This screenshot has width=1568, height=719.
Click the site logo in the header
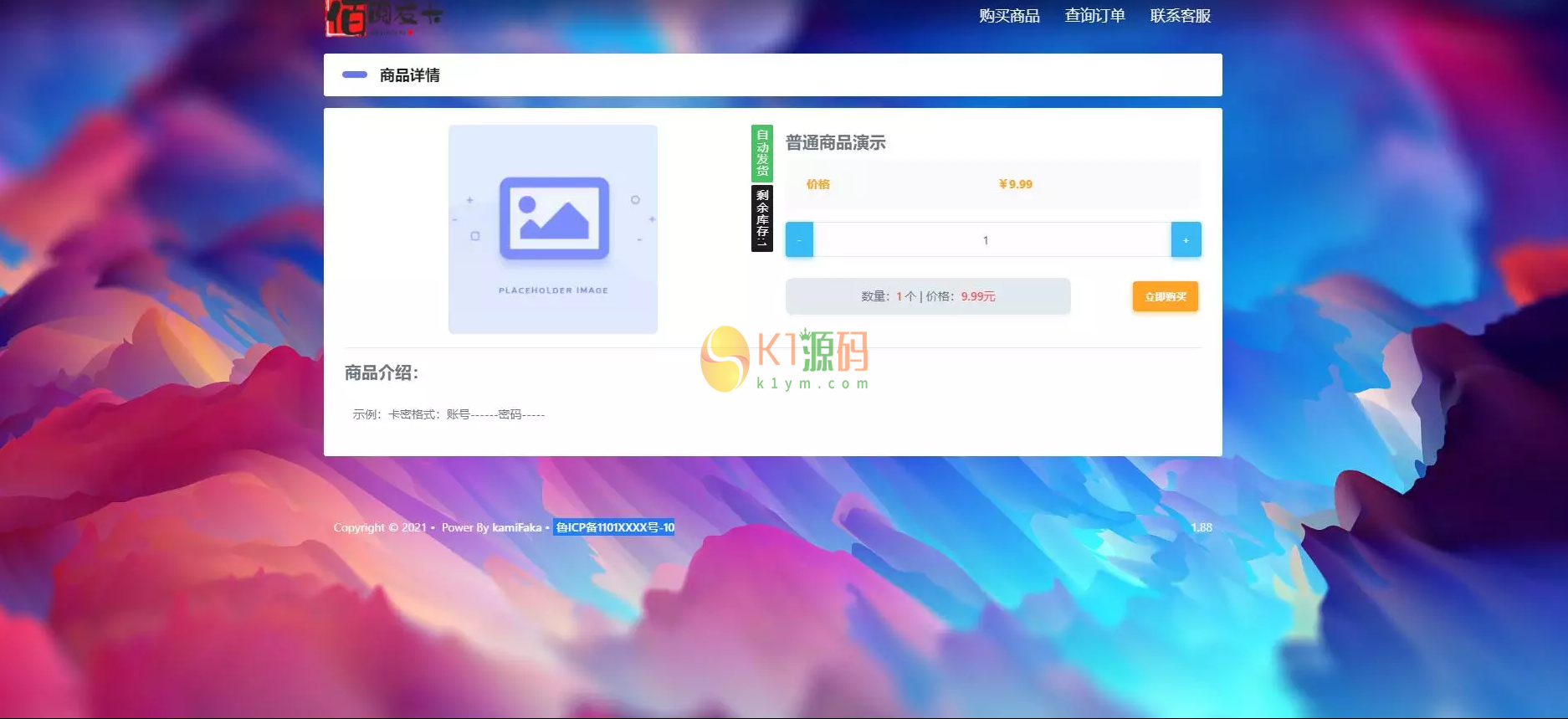(384, 18)
